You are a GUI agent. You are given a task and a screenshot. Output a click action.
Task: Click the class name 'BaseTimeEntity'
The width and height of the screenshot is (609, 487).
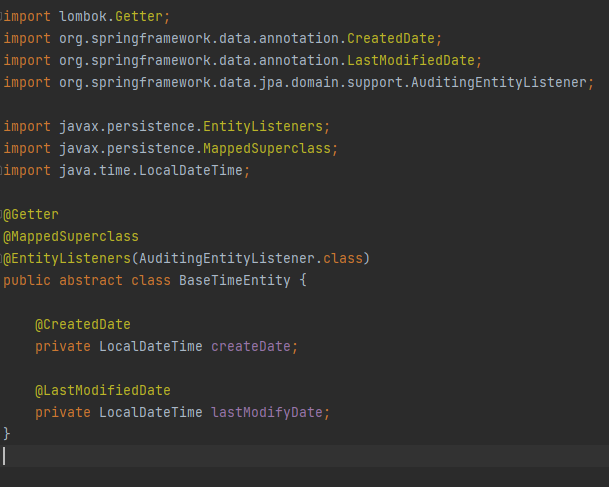[x=235, y=280]
